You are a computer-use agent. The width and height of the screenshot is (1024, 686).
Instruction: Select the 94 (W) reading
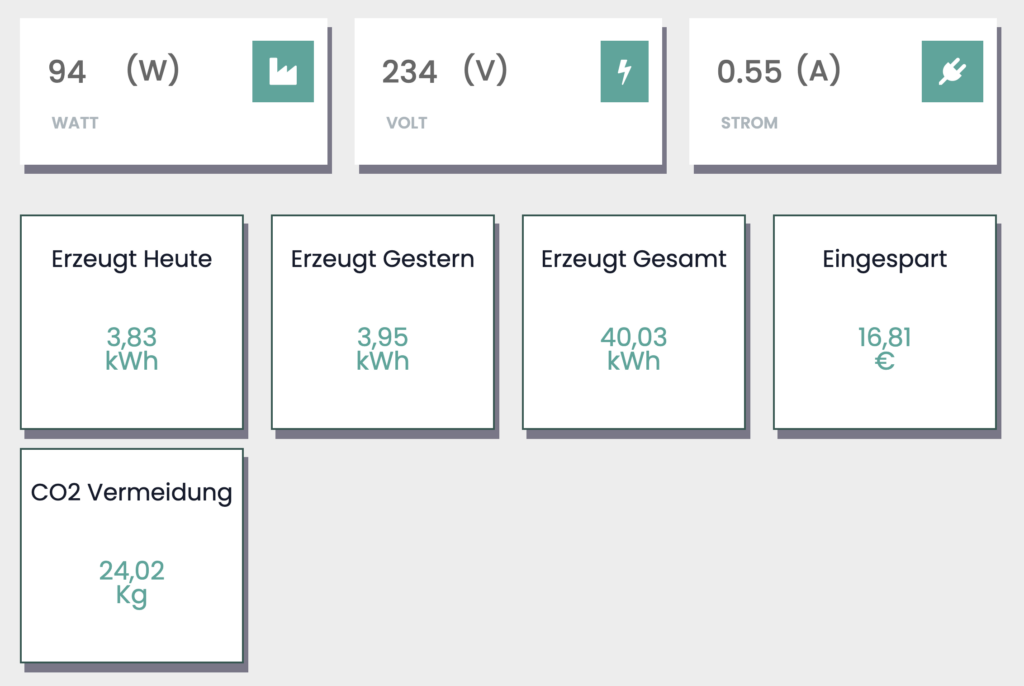click(114, 71)
